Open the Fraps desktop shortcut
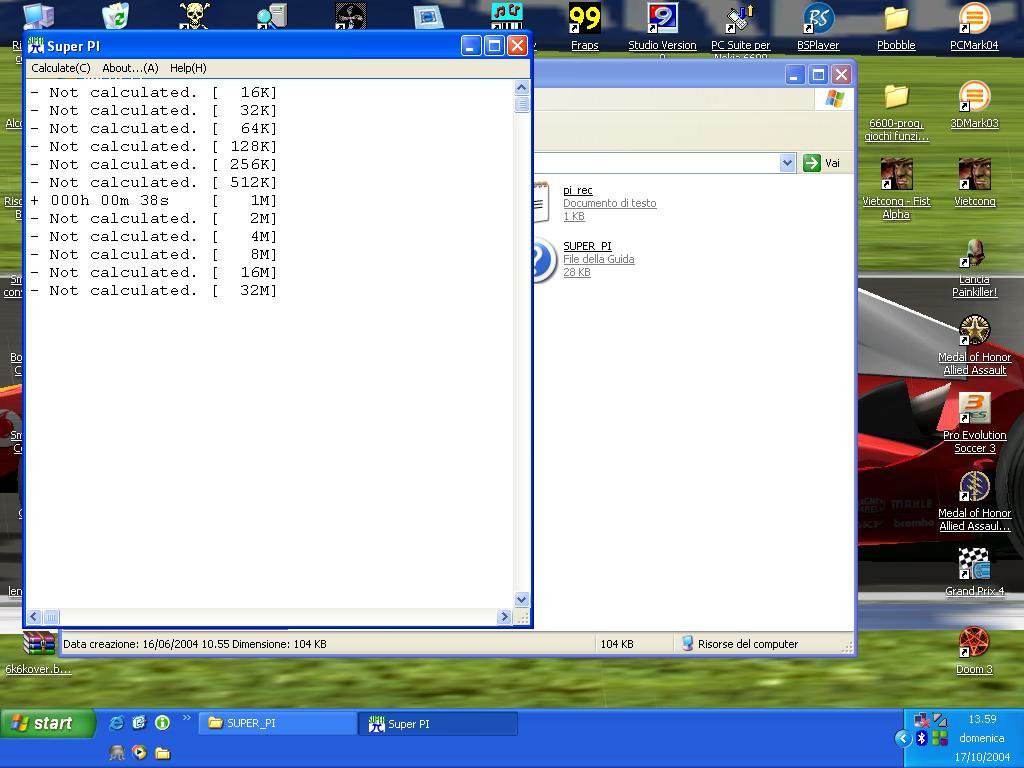Viewport: 1024px width, 768px height. click(x=584, y=27)
